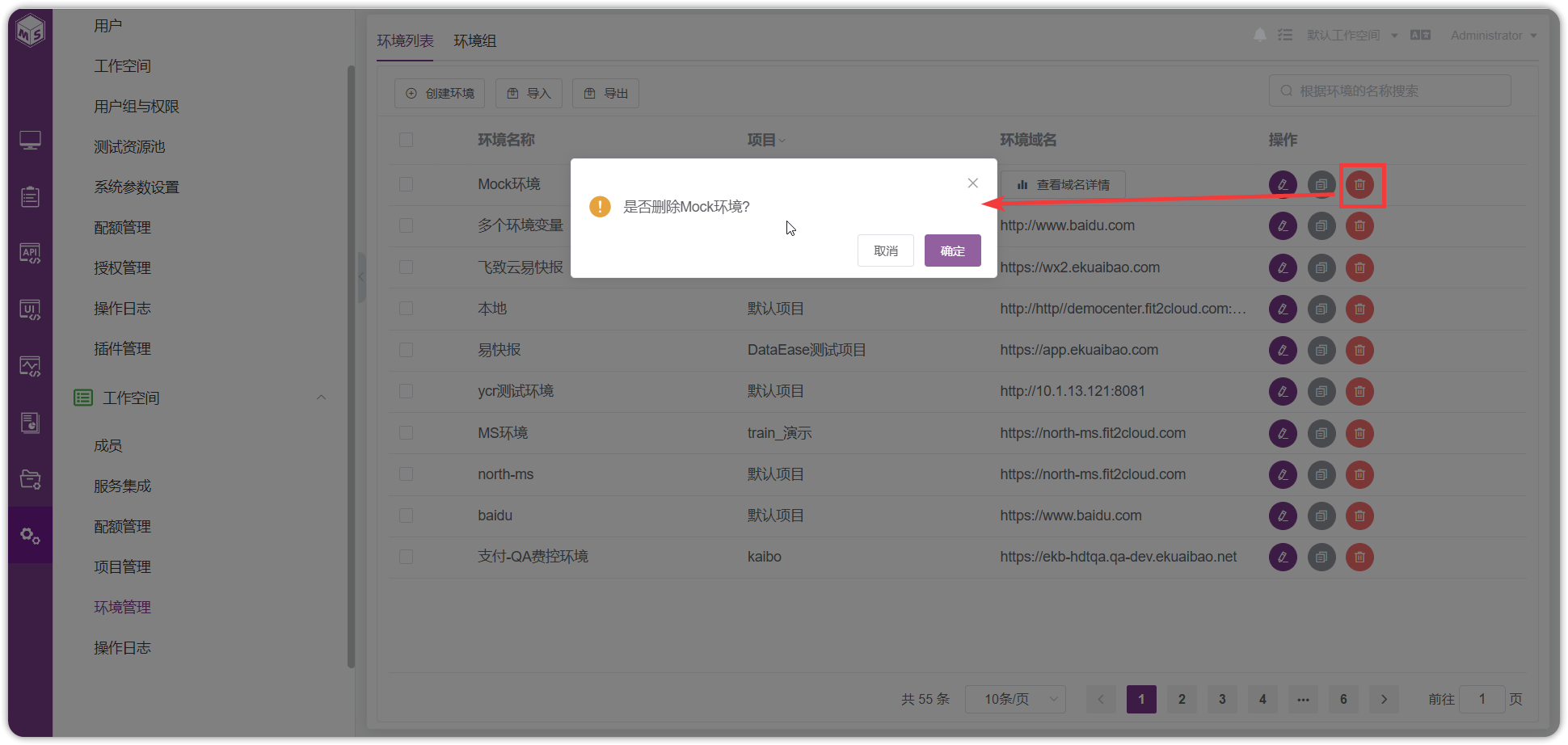Open the workstation monitor sidebar icon
The image size is (1568, 745).
tap(30, 141)
